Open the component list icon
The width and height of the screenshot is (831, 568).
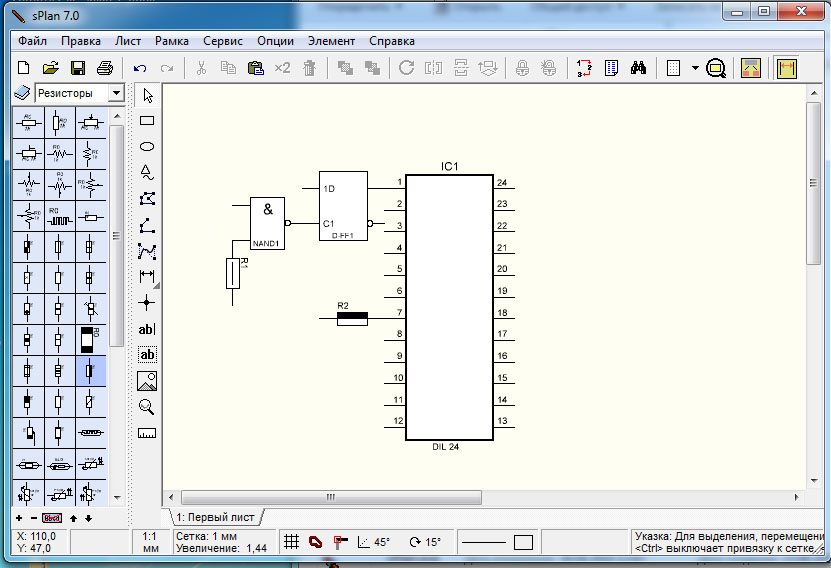pyautogui.click(x=611, y=68)
